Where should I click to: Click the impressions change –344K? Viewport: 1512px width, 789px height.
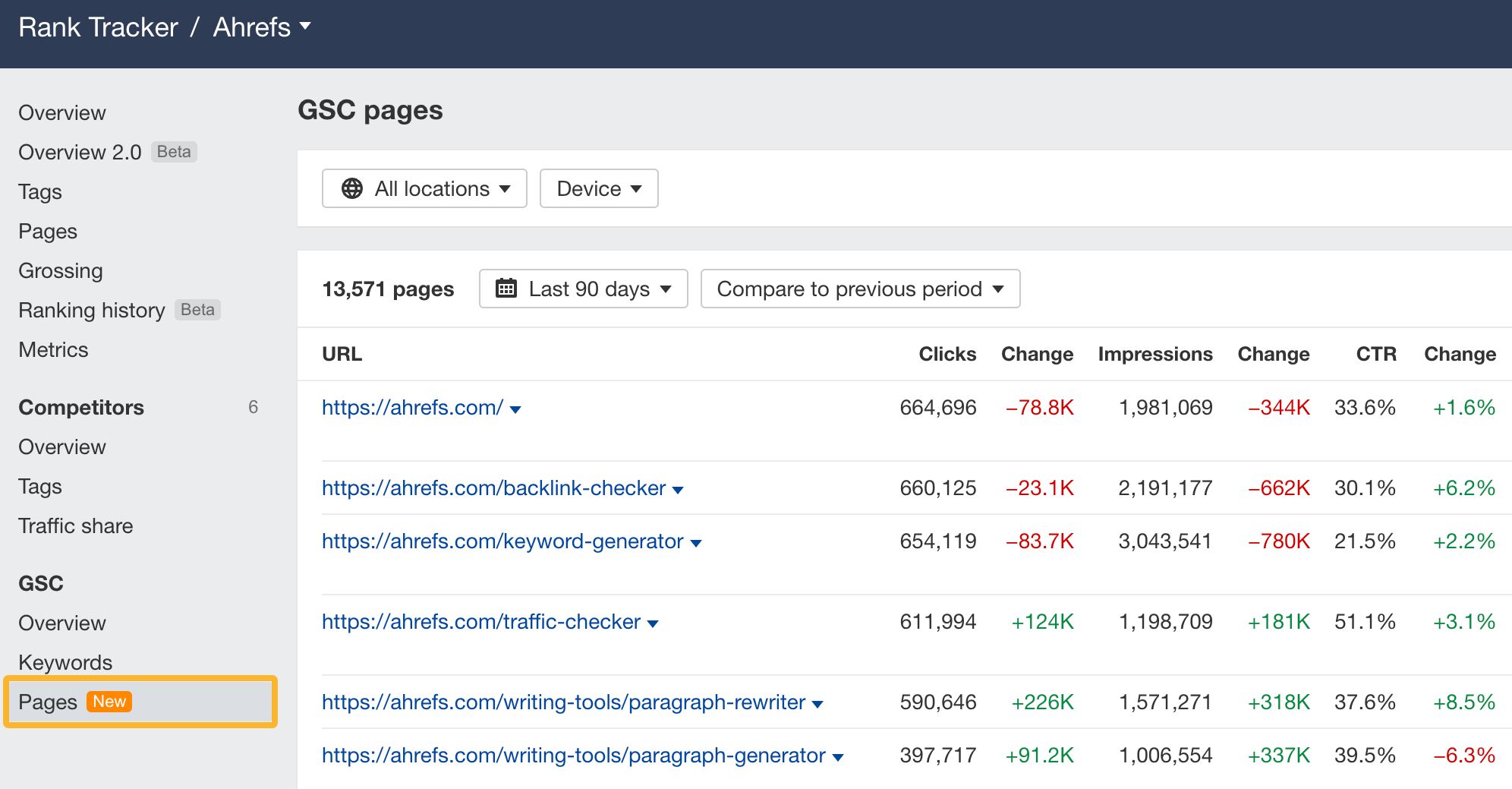coord(1279,407)
